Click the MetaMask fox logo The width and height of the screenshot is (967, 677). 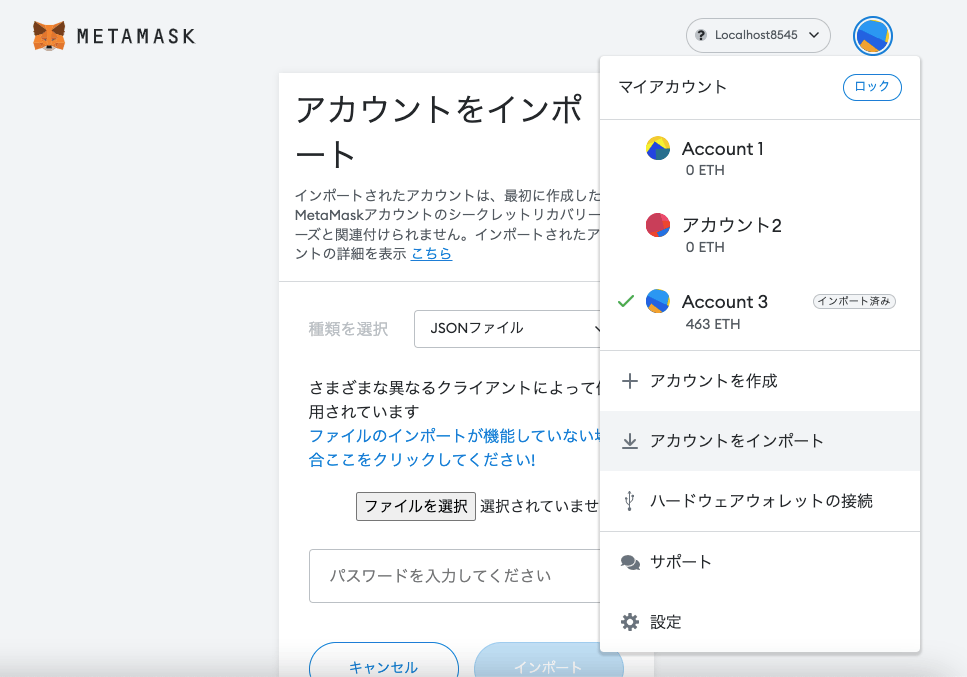[x=49, y=36]
